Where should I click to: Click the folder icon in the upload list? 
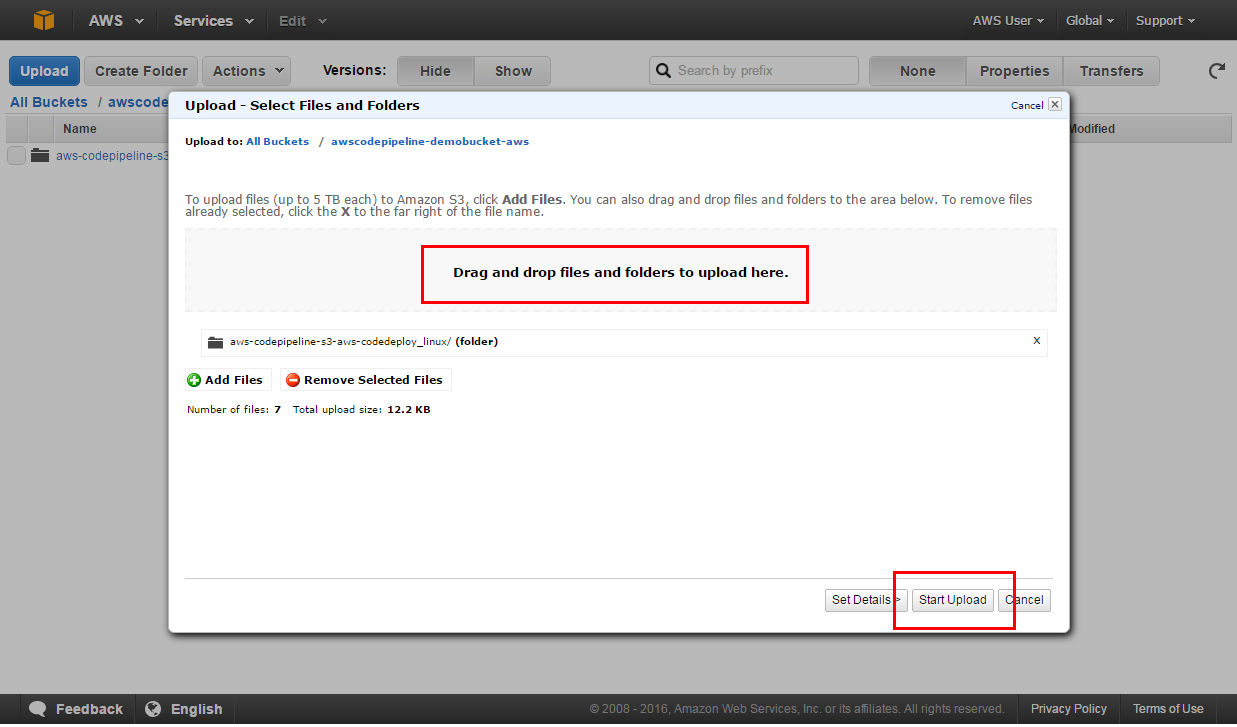tap(215, 342)
